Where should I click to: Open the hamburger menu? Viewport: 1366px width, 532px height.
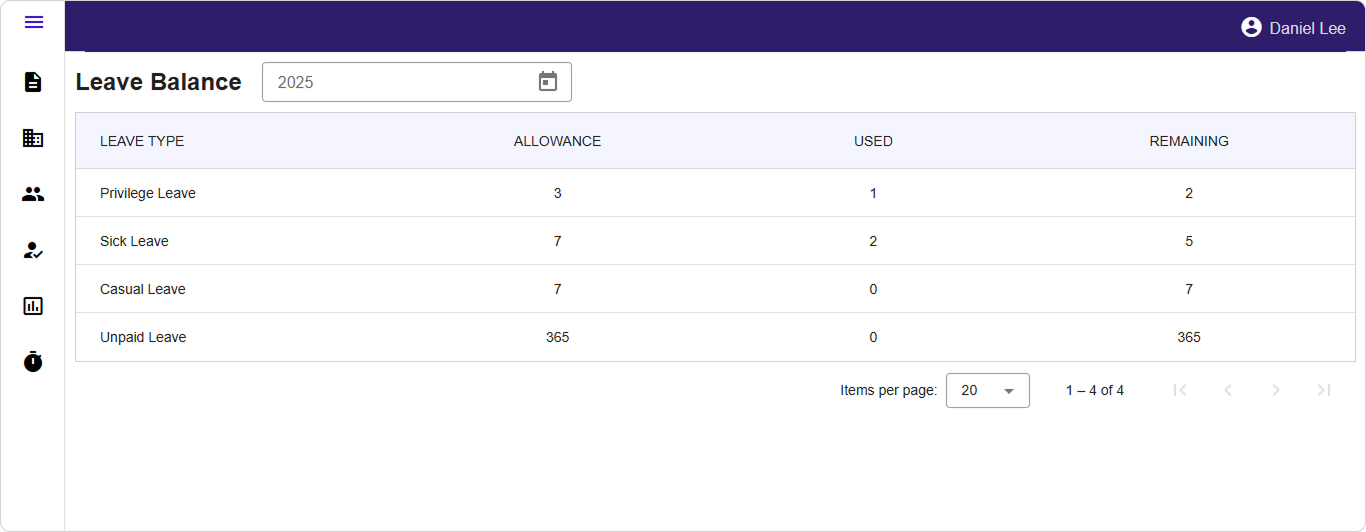(x=34, y=22)
